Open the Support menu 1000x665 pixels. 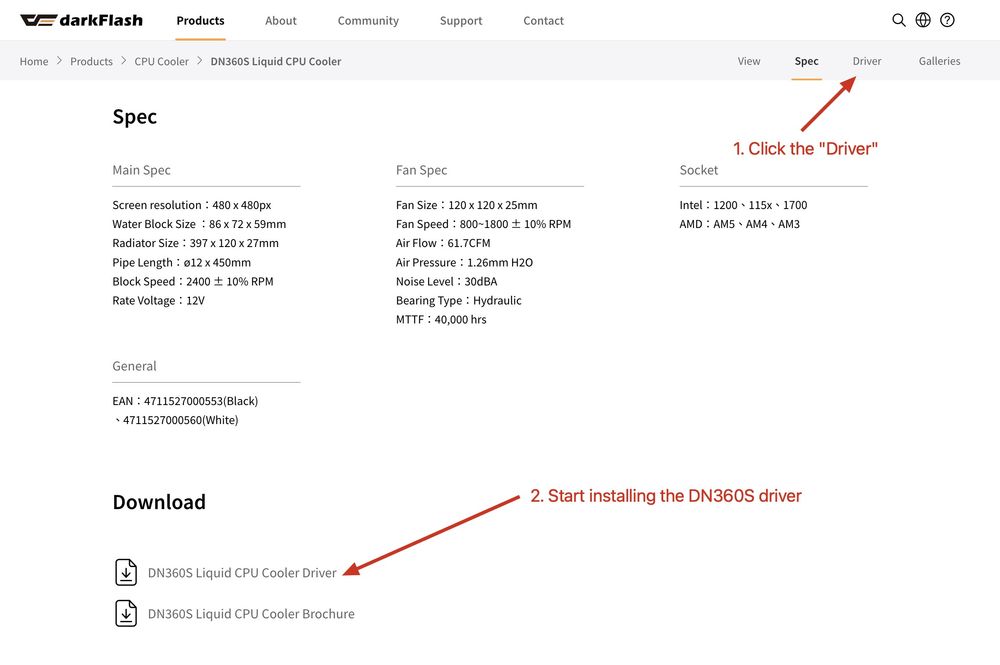[461, 20]
